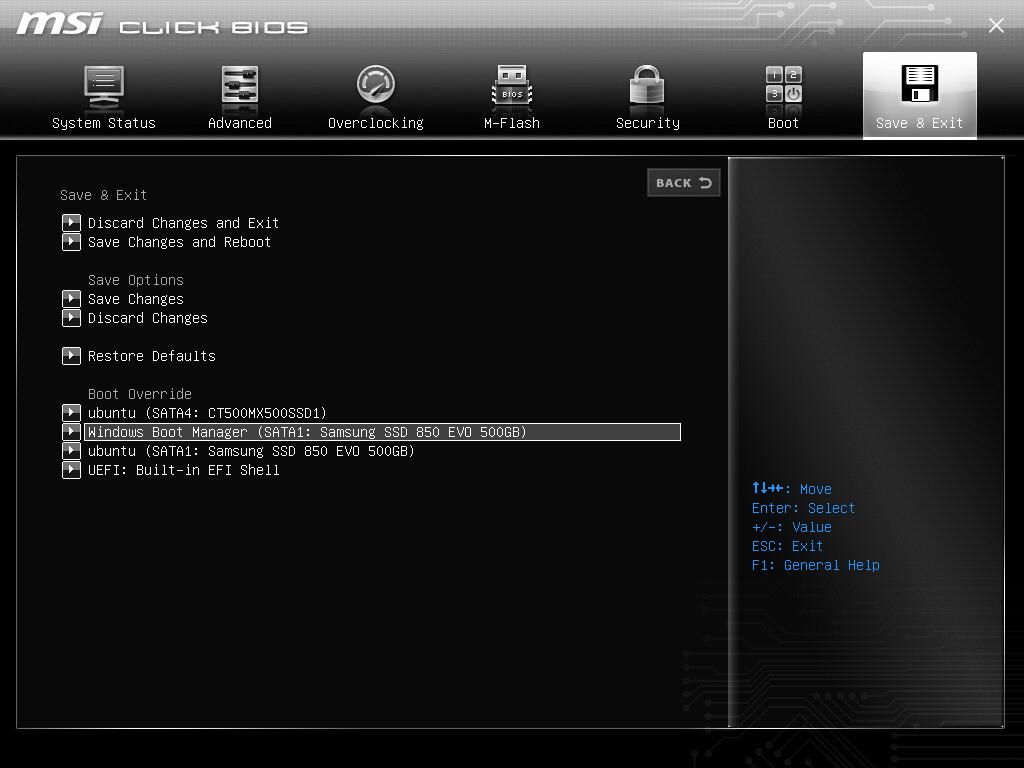Switch to M-Flash tab label

(512, 123)
